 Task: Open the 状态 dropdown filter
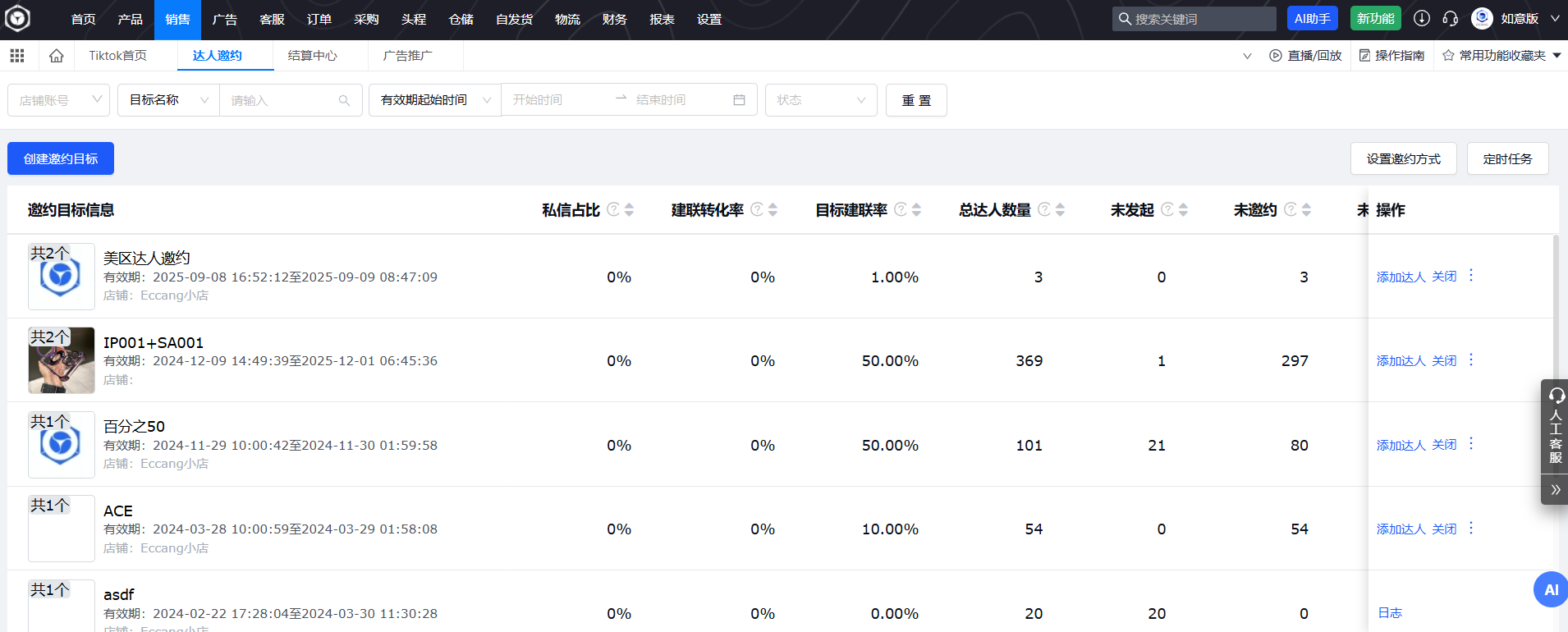click(x=821, y=100)
